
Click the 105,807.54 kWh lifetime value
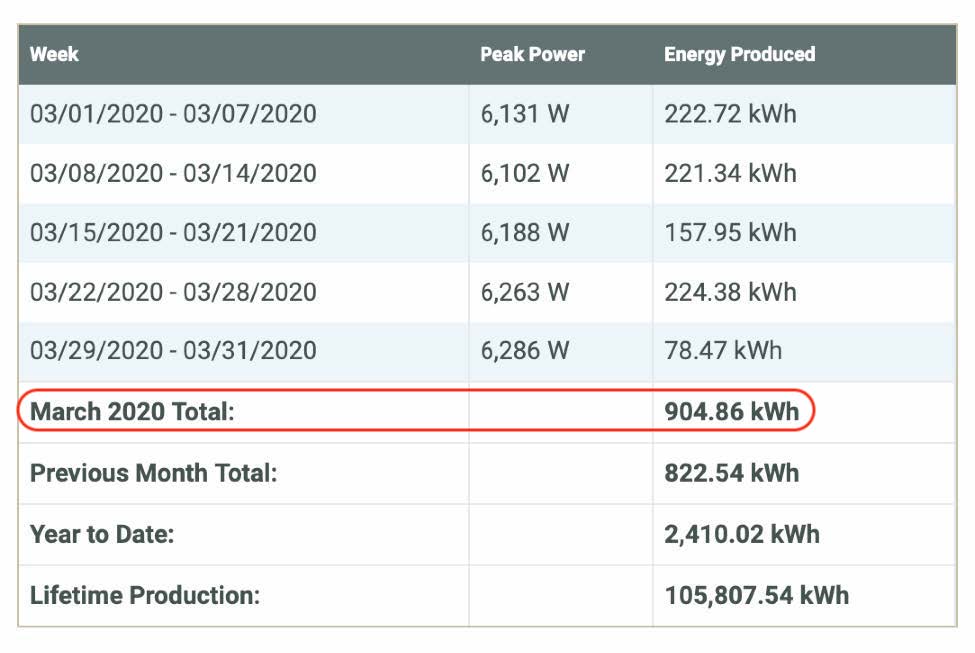click(757, 595)
